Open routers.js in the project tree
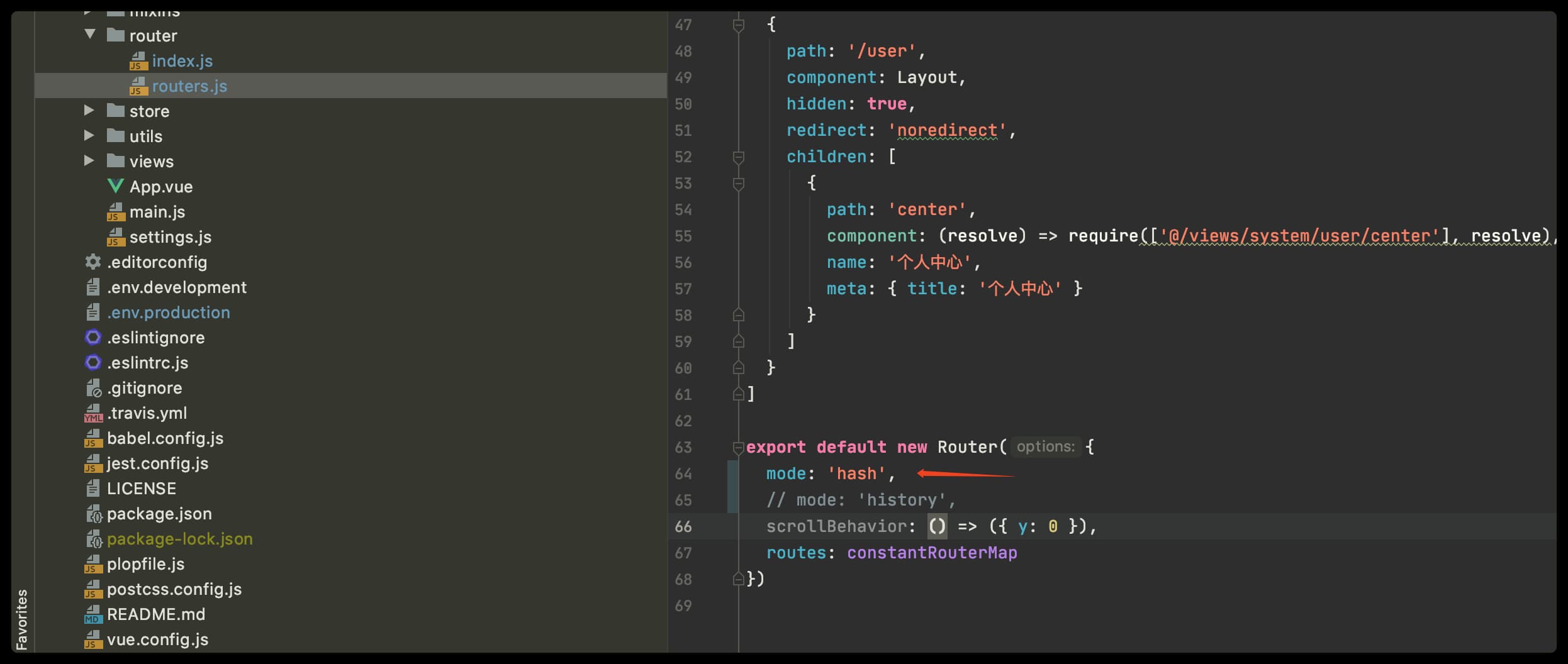Image resolution: width=1568 pixels, height=664 pixels. coord(189,86)
